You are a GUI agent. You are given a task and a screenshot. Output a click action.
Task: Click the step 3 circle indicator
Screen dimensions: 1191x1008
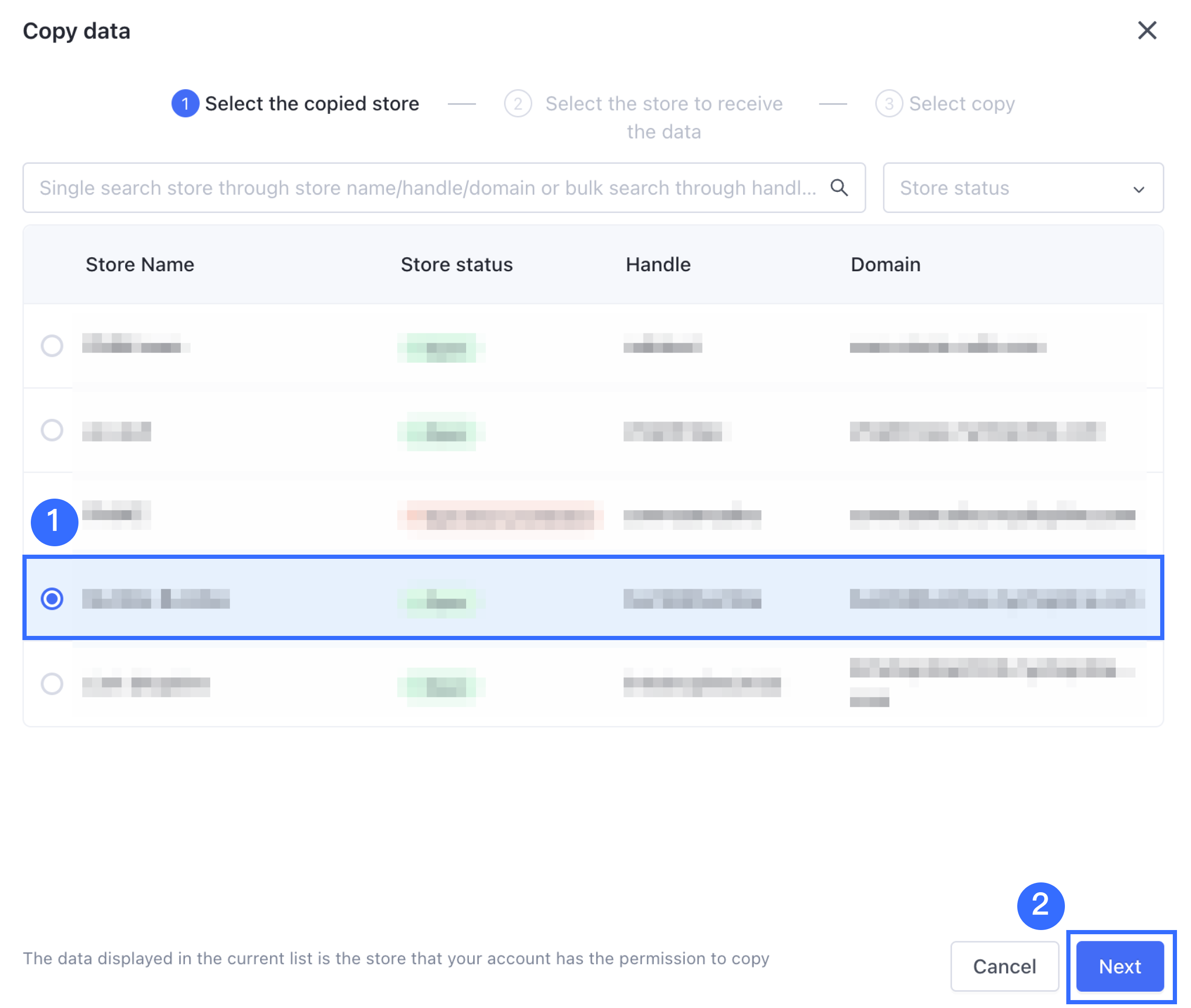point(888,104)
